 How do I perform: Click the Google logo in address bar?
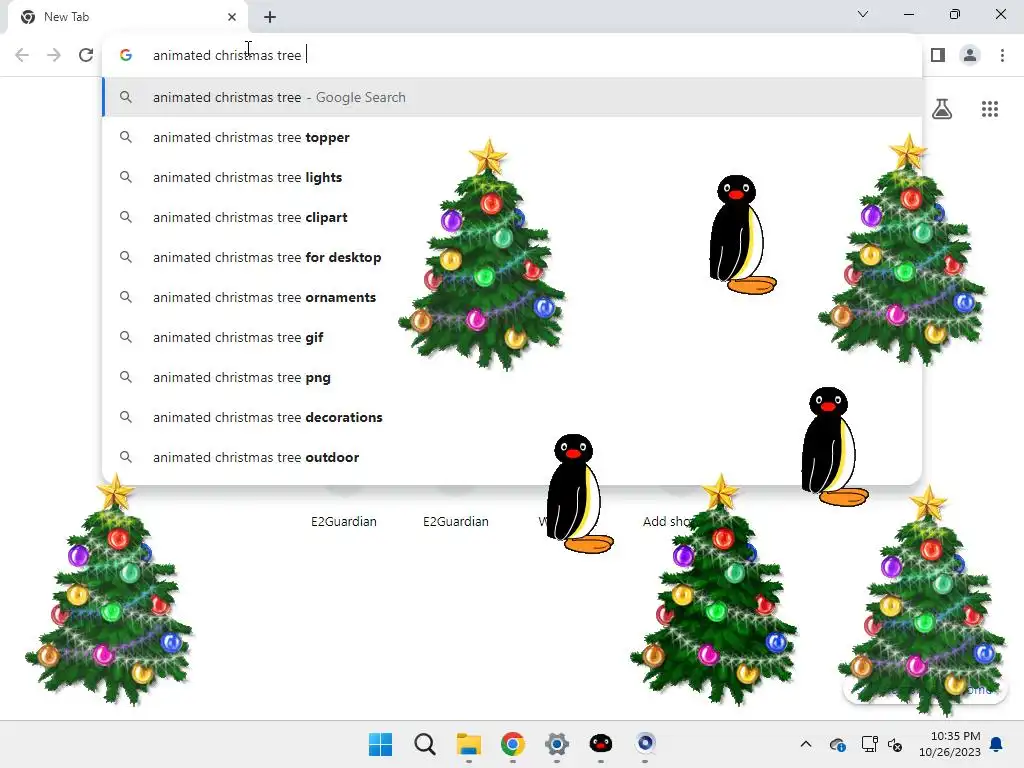(x=126, y=55)
